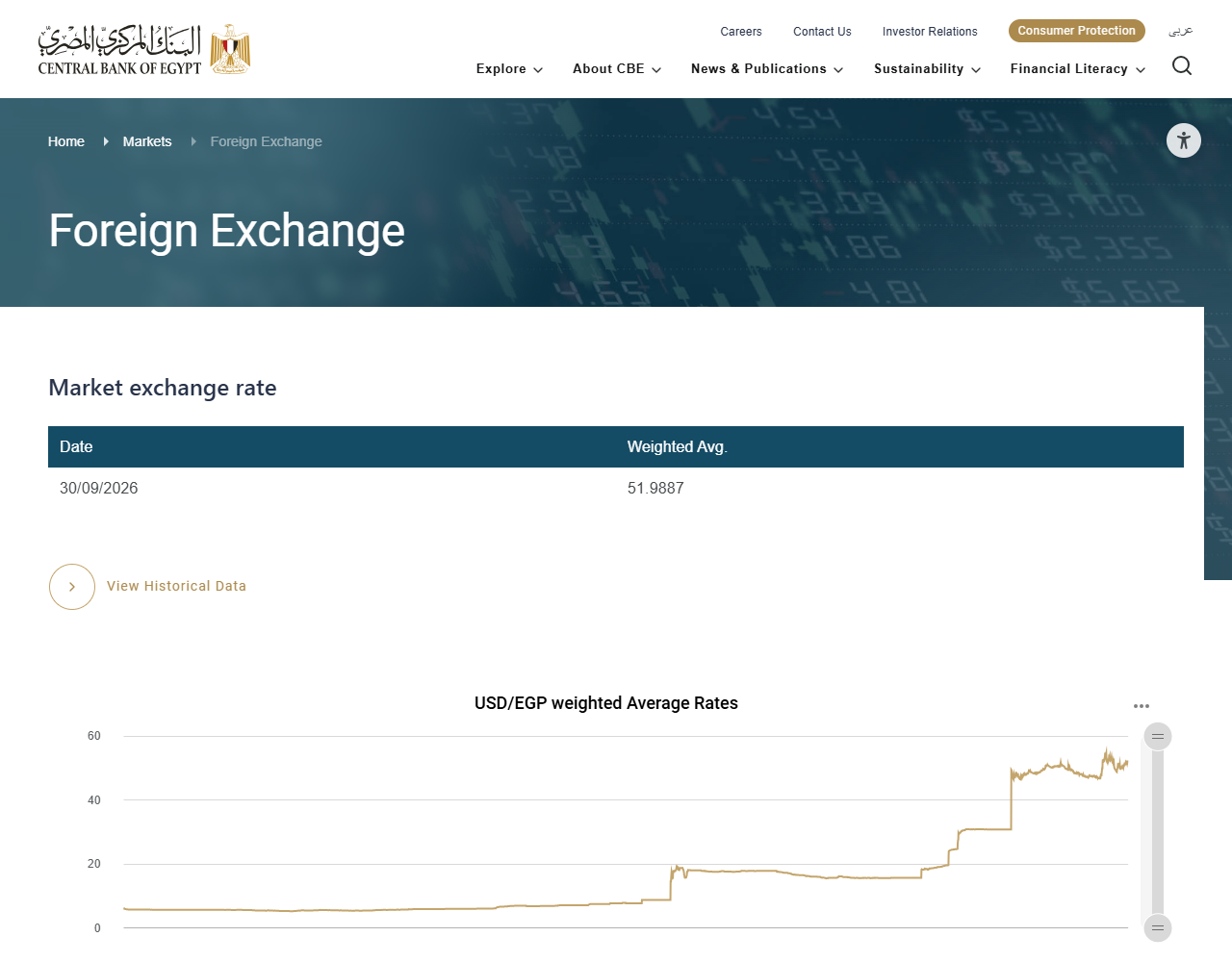The image size is (1232, 962).
Task: Switch the site language to Arabic
Action: click(1181, 31)
